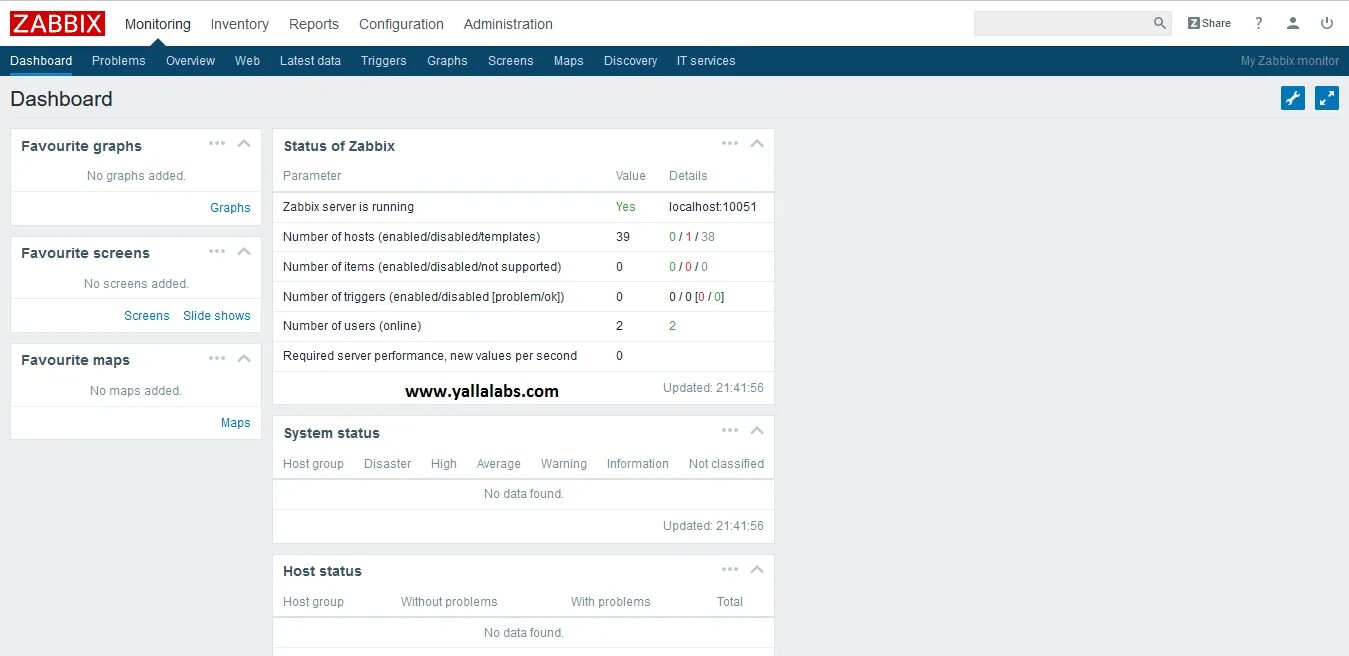The height and width of the screenshot is (656, 1349).
Task: Open Favourite graphs widget ellipsis menu
Action: click(x=217, y=143)
